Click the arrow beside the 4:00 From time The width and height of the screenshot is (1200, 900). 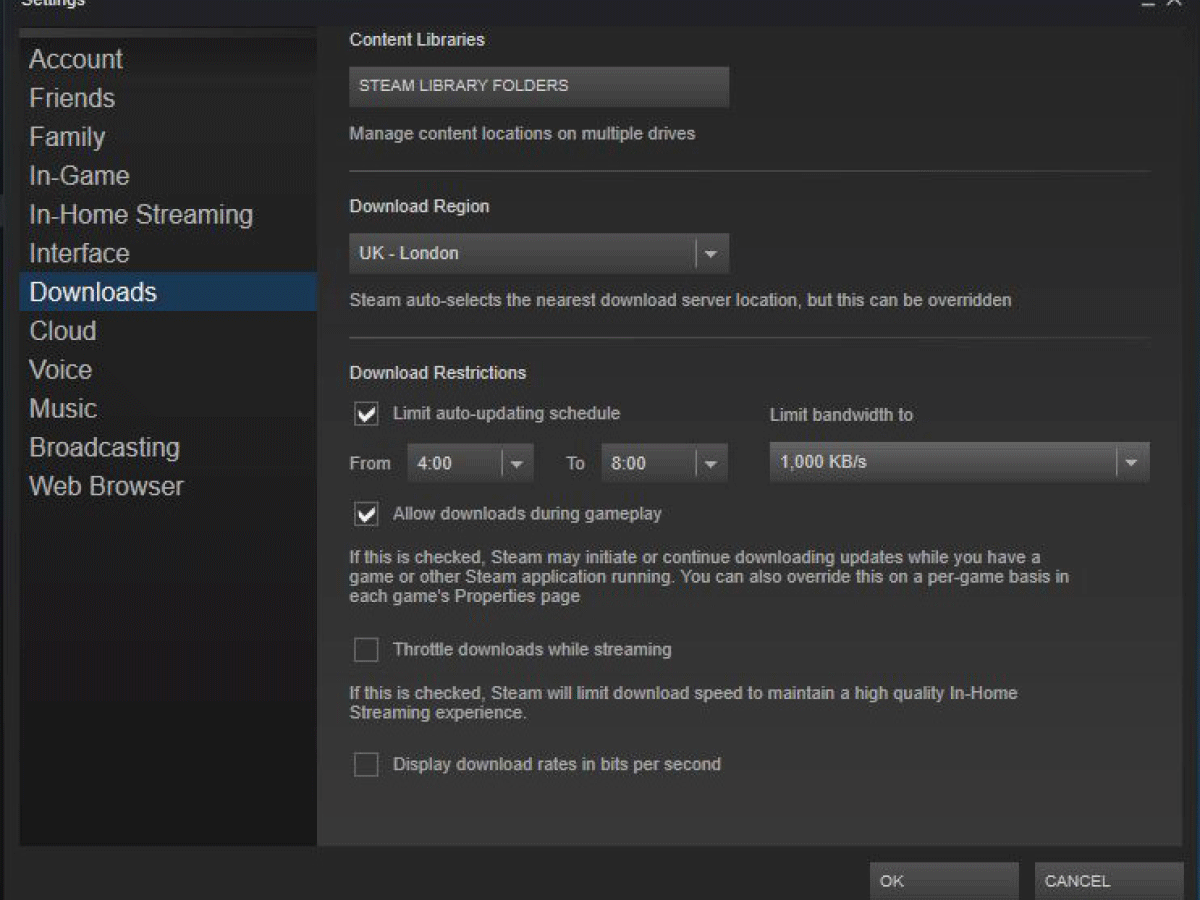[517, 464]
